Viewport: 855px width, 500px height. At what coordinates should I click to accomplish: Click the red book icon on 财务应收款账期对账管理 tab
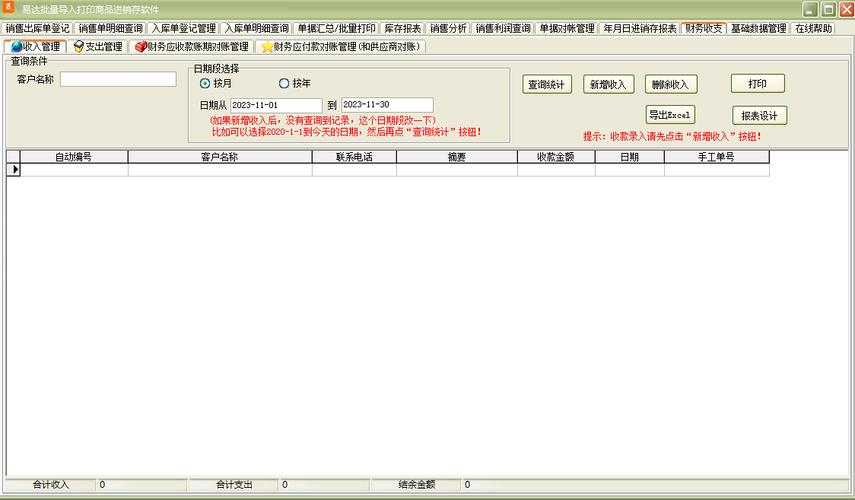[141, 47]
